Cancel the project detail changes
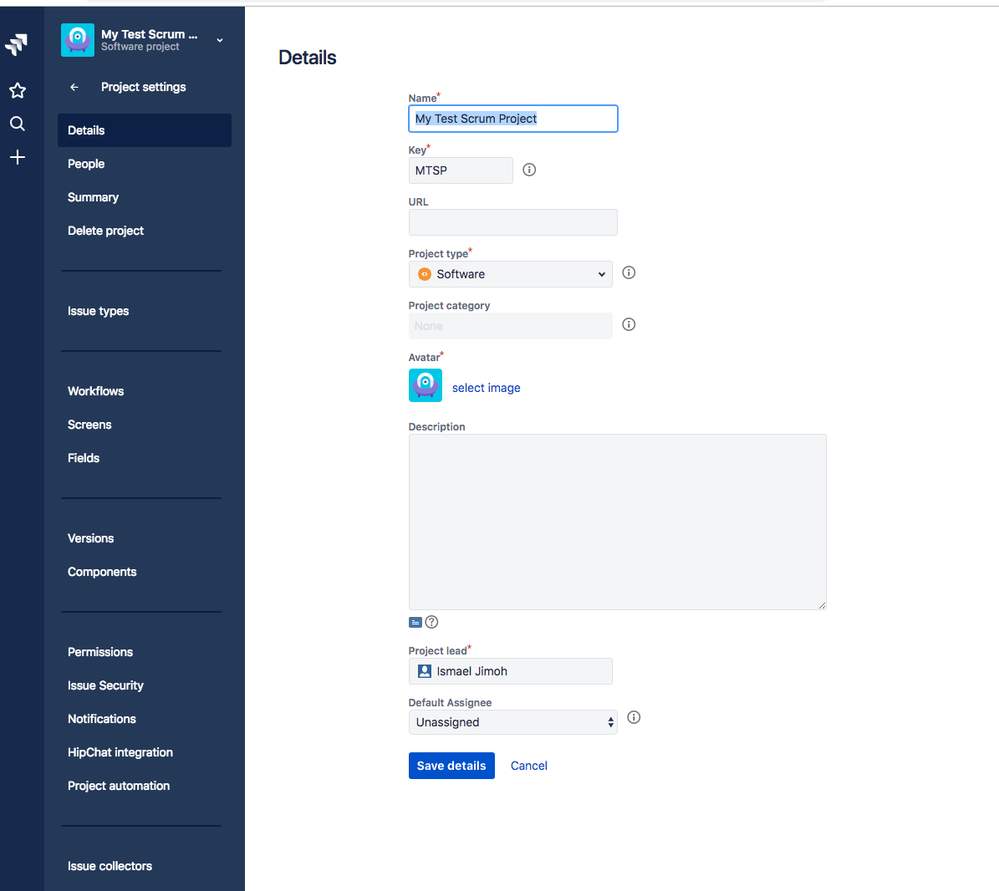The height and width of the screenshot is (891, 999). pos(528,765)
